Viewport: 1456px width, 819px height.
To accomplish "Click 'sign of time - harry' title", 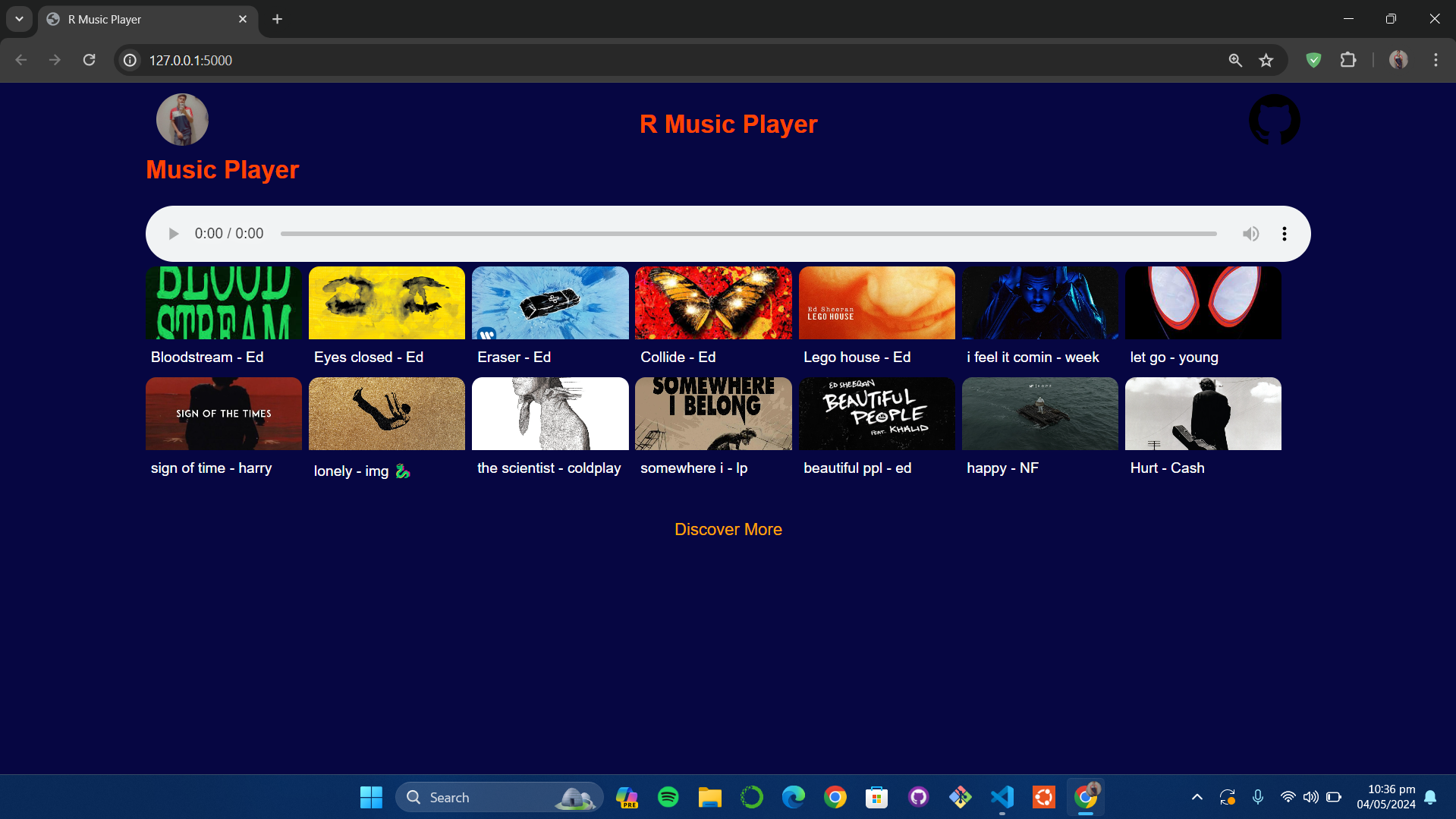I will click(211, 468).
